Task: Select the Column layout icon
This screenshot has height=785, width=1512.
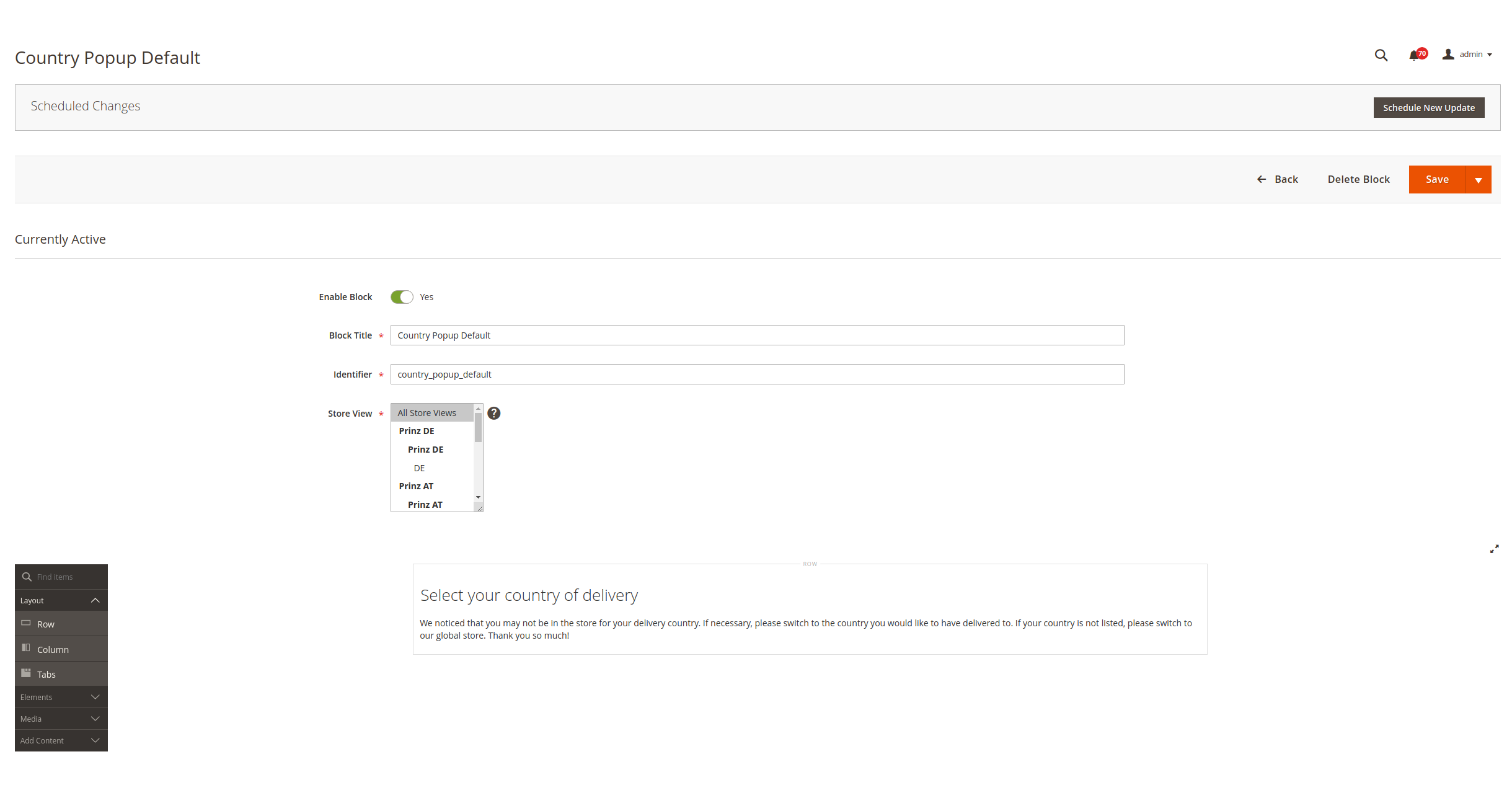Action: pyautogui.click(x=26, y=648)
